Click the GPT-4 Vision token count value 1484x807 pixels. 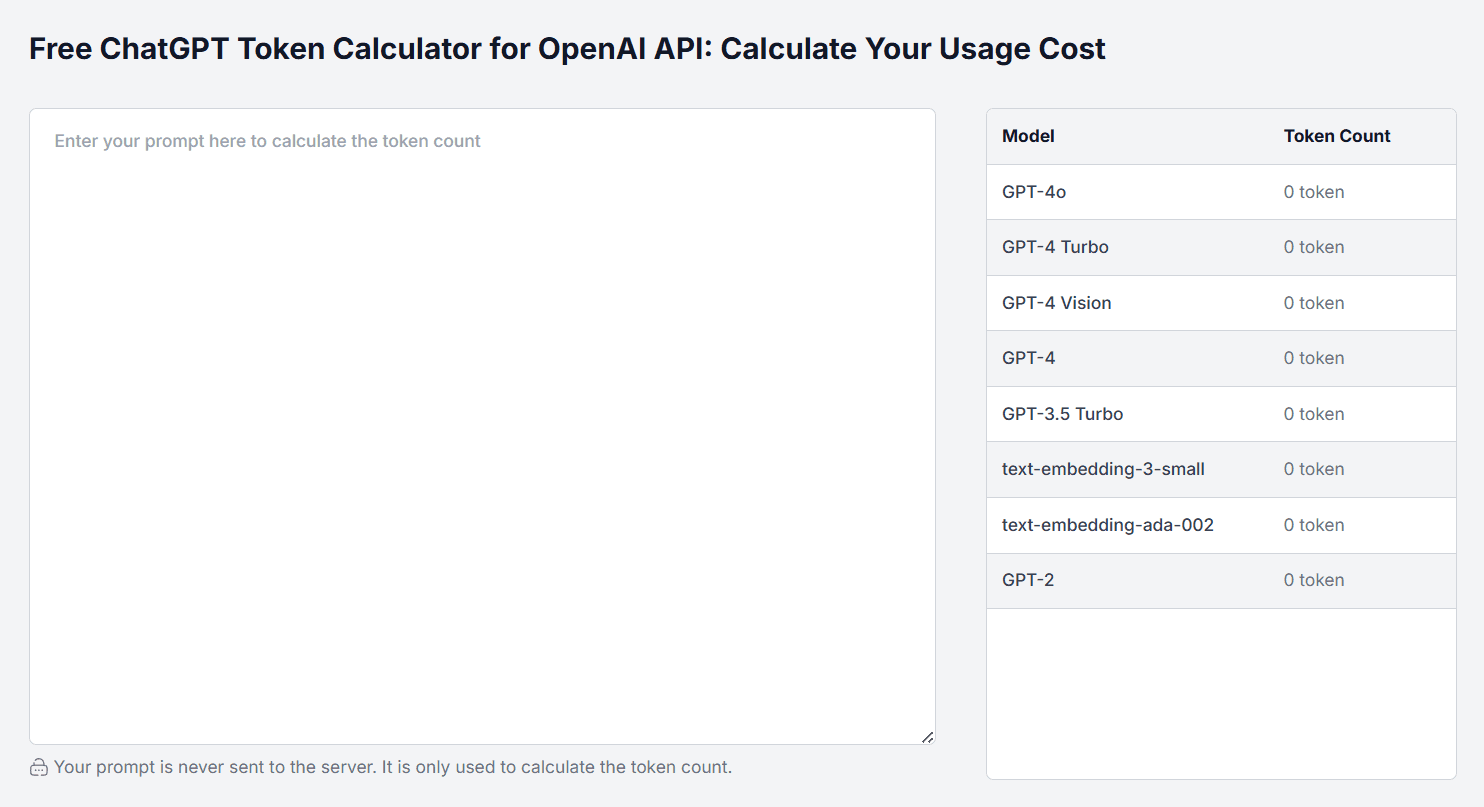(1314, 303)
